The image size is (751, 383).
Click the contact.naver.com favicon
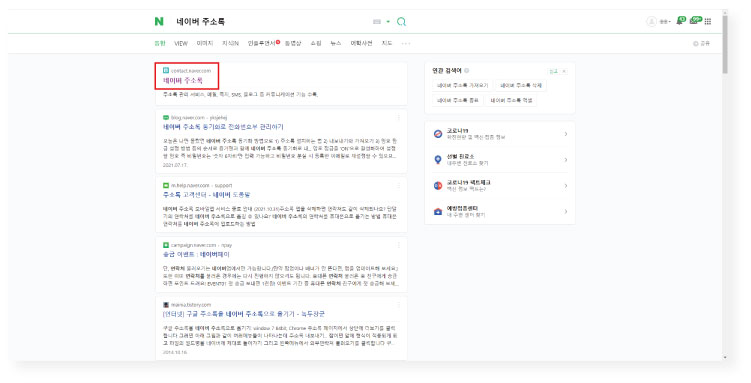click(x=166, y=70)
